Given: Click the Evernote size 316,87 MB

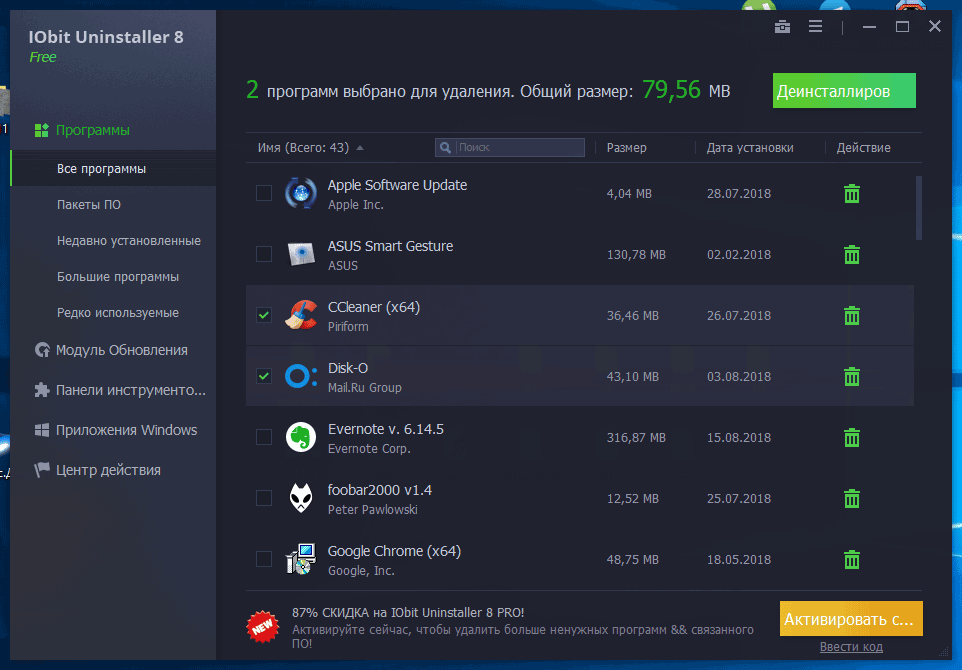Looking at the screenshot, I should tap(636, 437).
